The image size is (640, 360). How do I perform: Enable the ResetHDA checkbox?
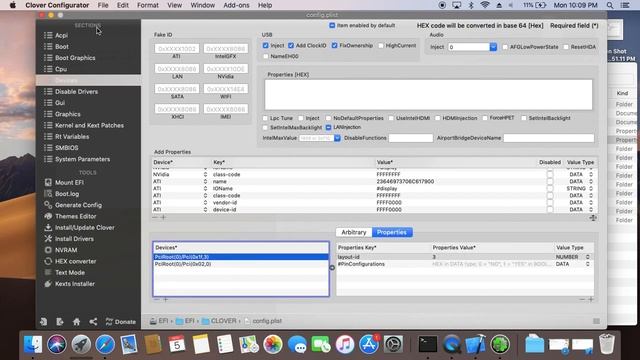[x=566, y=47]
